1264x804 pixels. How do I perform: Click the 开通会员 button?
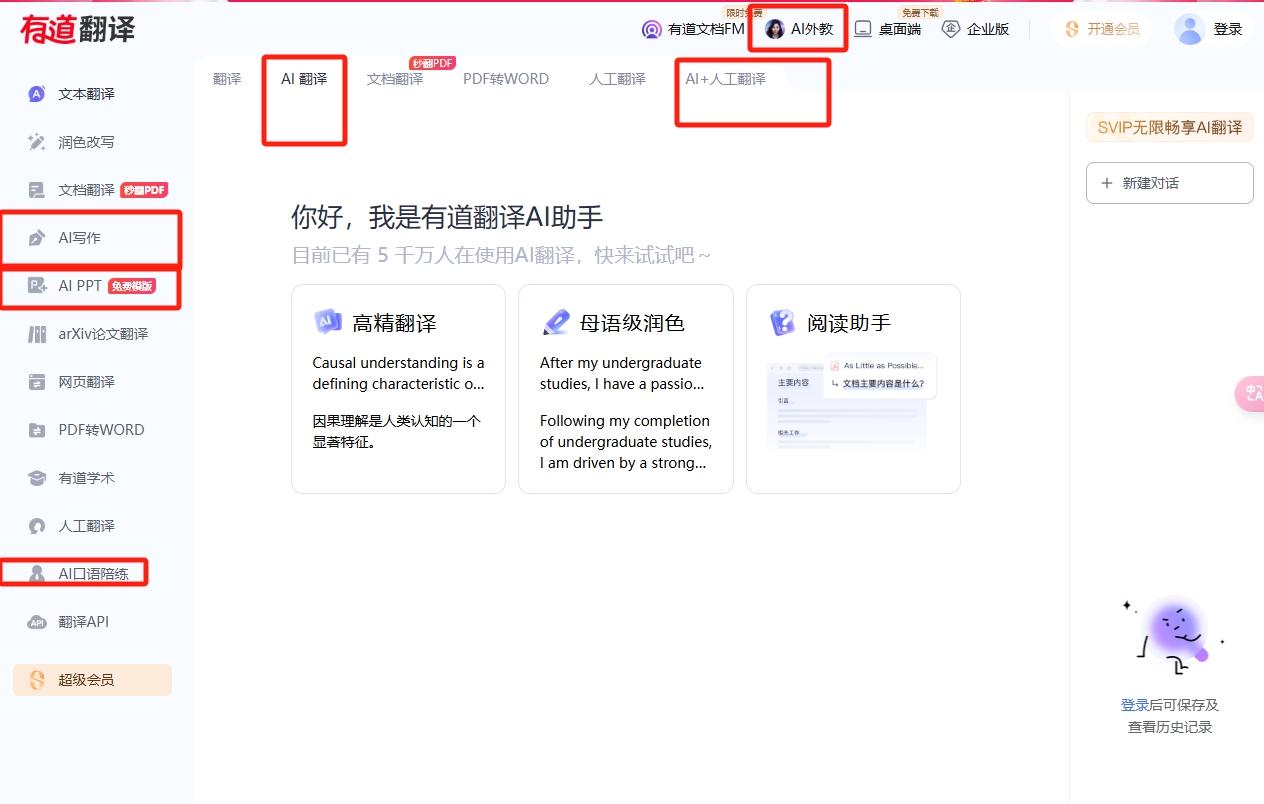click(1101, 29)
